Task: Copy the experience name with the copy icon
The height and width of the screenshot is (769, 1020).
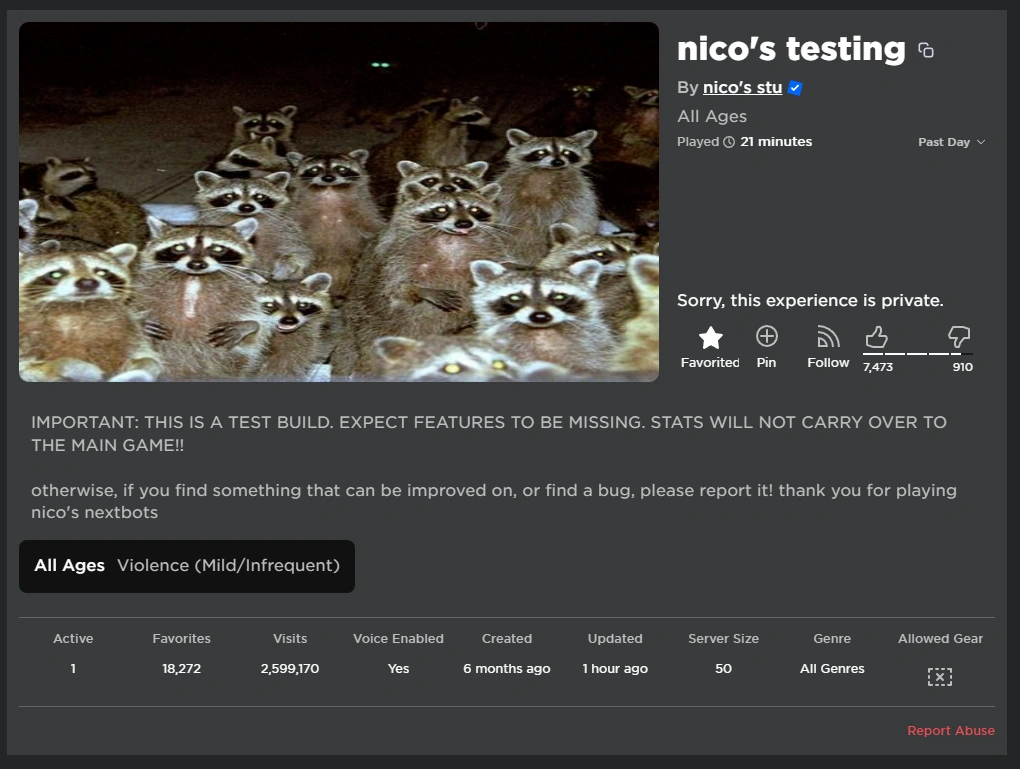Action: coord(925,49)
